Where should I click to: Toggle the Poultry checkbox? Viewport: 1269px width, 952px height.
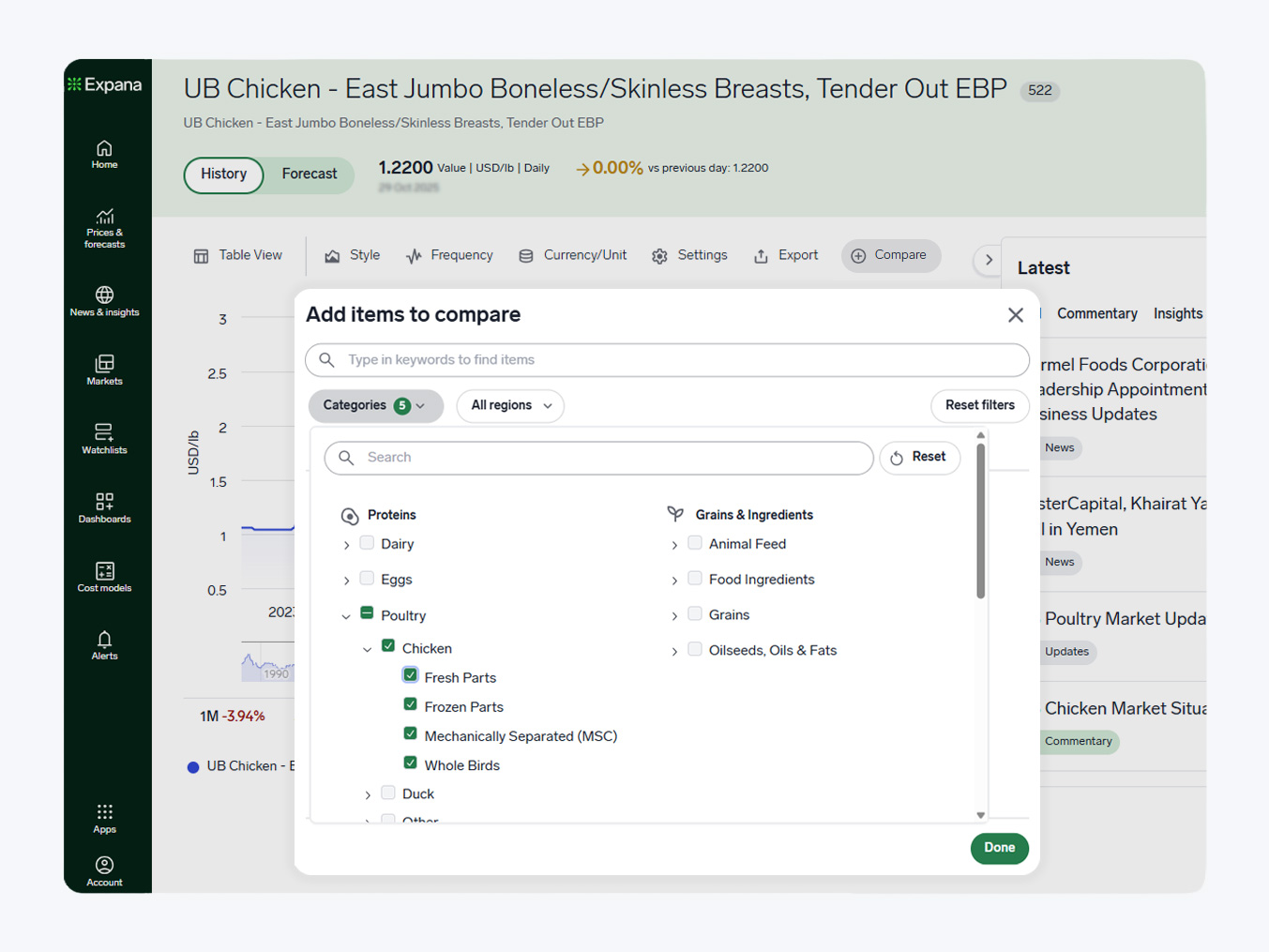pos(367,614)
